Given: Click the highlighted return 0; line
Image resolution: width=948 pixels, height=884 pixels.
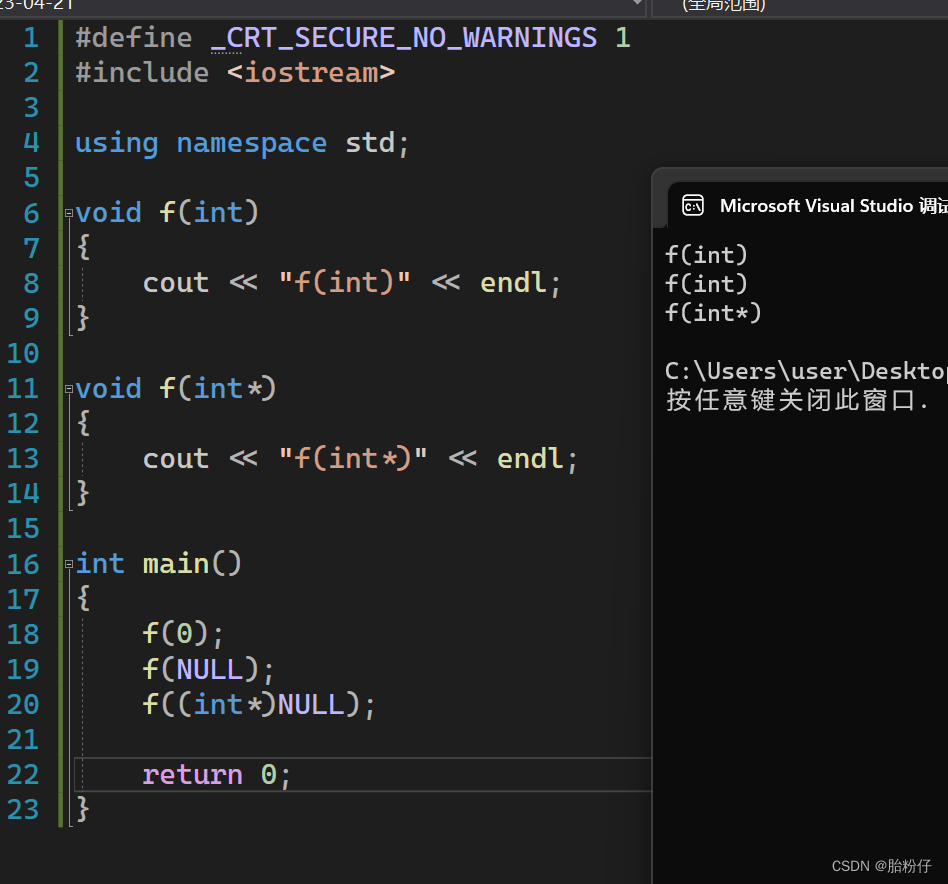Looking at the screenshot, I should (x=215, y=774).
